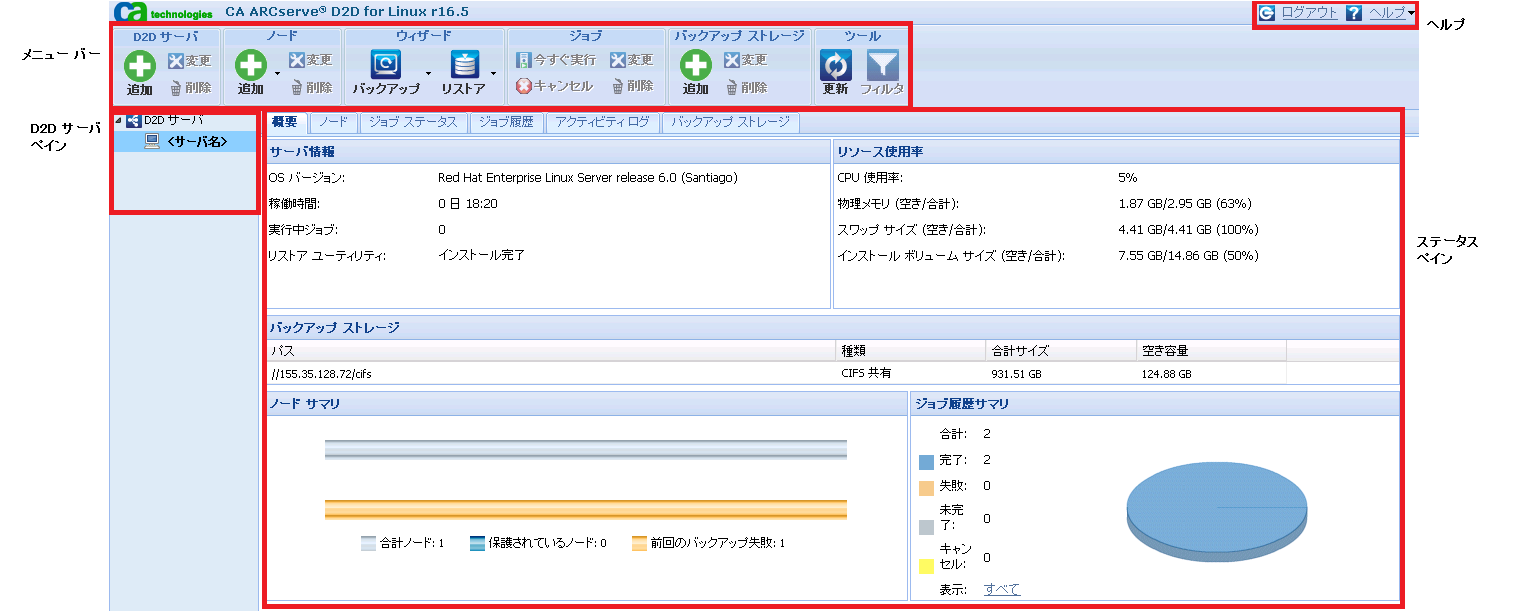
Task: Click the 合計ノード legend entry
Action: [x=402, y=543]
